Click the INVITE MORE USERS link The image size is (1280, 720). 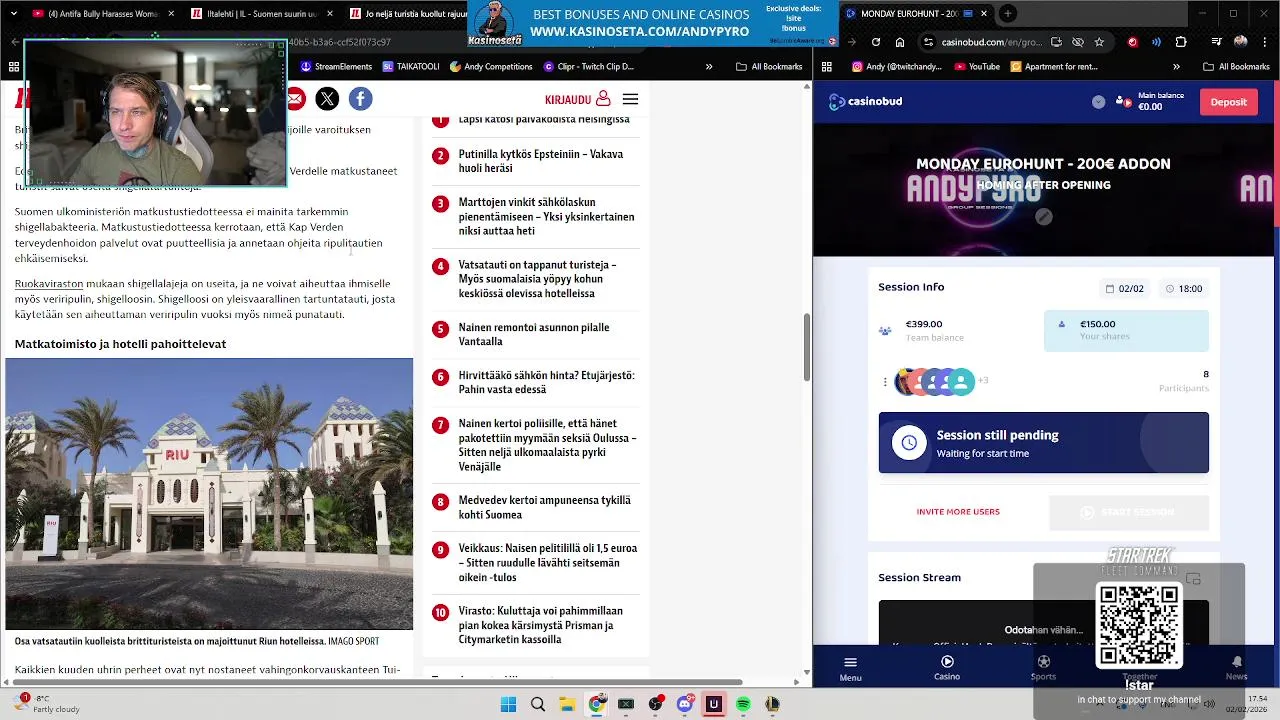click(x=958, y=511)
